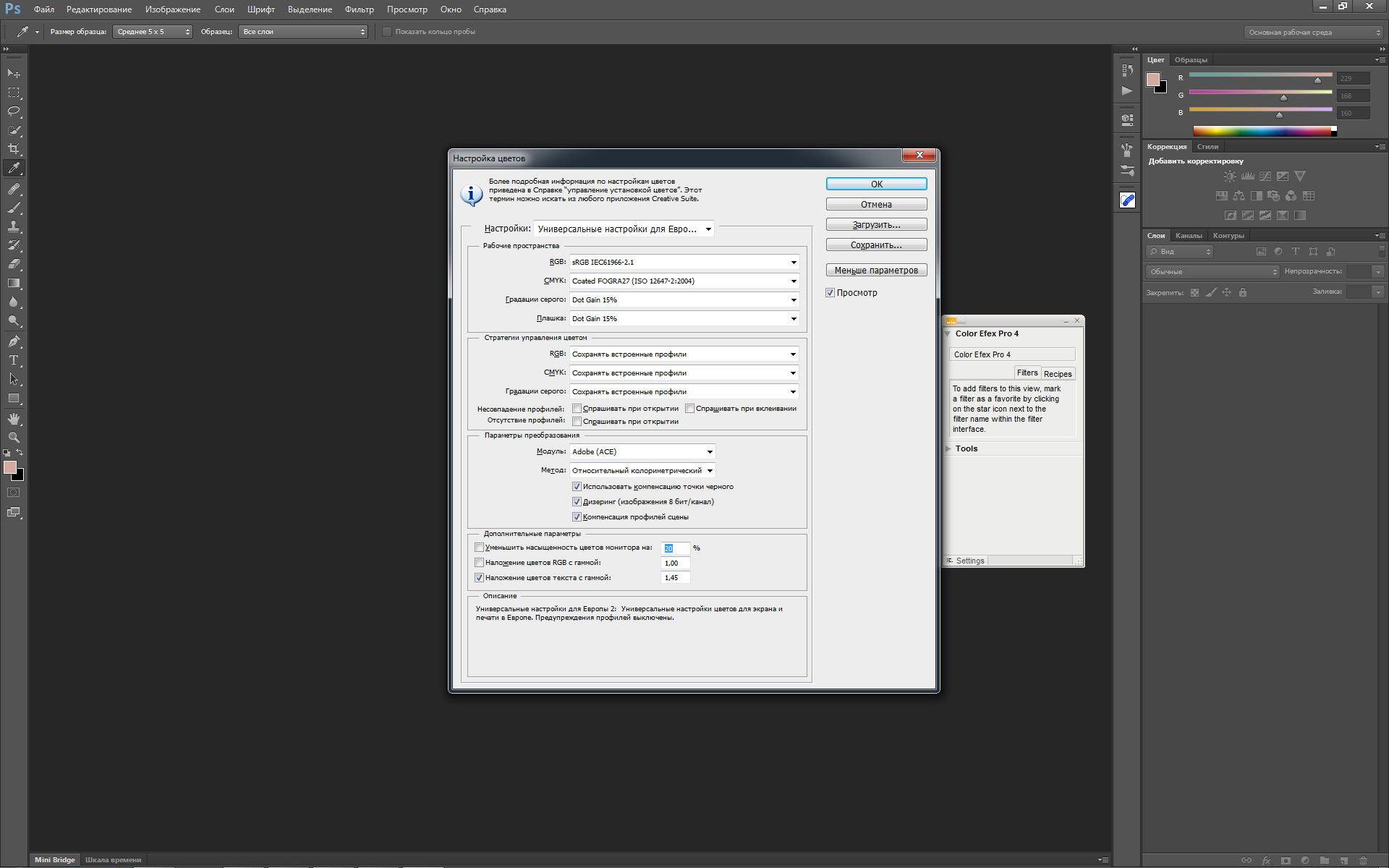Switch to the 'Каналы' tab
Screen dimensions: 1389x868
(x=1189, y=236)
